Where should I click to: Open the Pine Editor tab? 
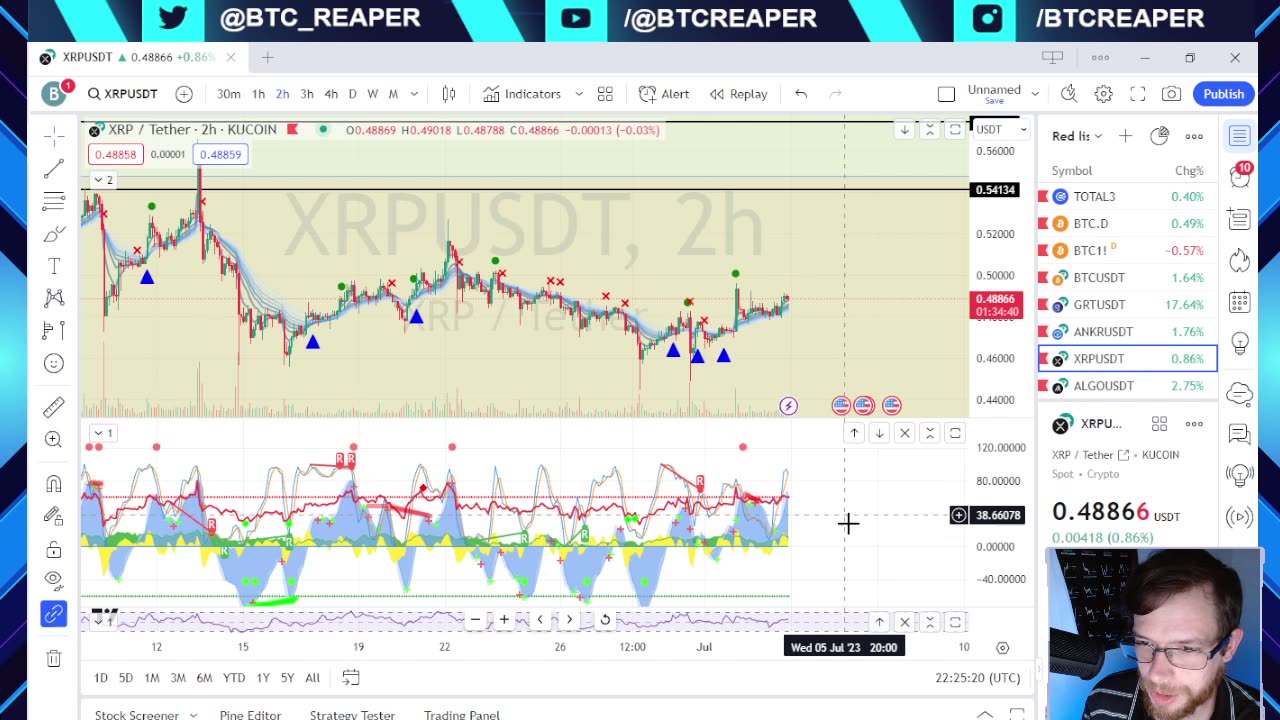(x=250, y=715)
